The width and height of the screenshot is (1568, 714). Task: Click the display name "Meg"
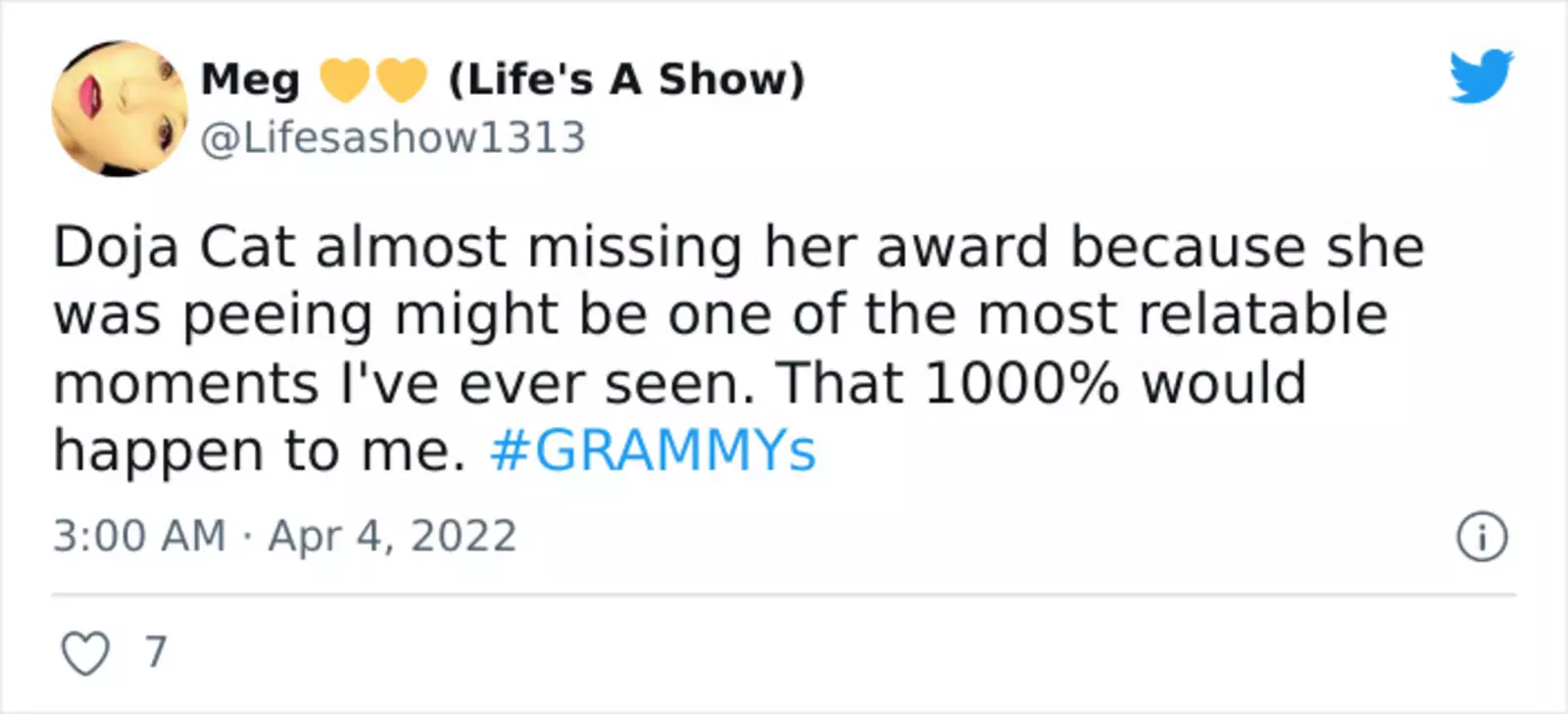[x=250, y=79]
